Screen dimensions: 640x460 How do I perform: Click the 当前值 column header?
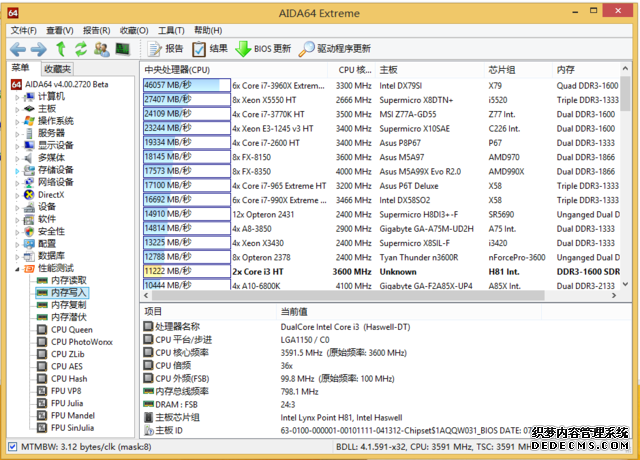tap(409, 312)
